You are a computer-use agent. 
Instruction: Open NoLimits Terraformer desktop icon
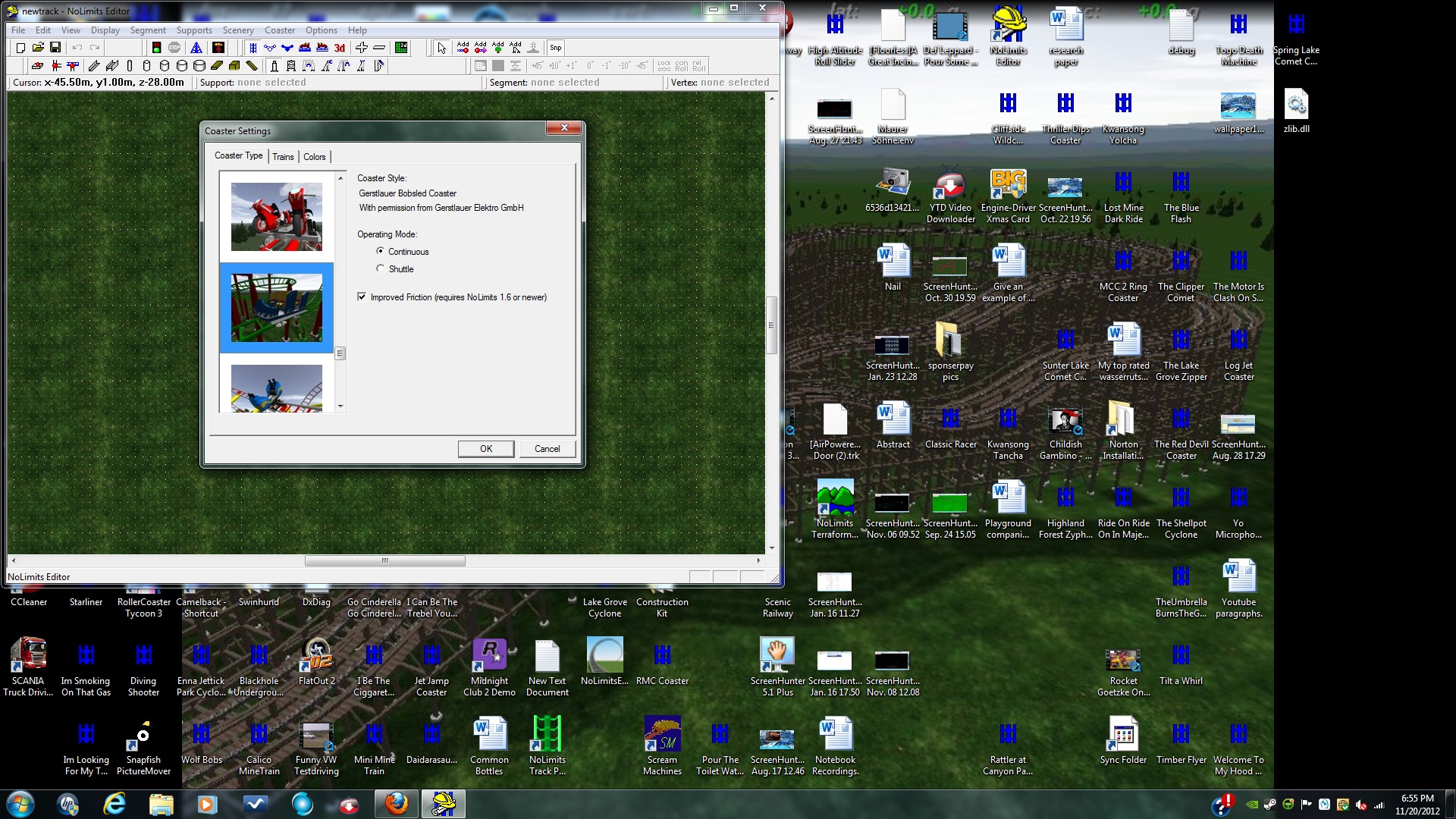835,510
